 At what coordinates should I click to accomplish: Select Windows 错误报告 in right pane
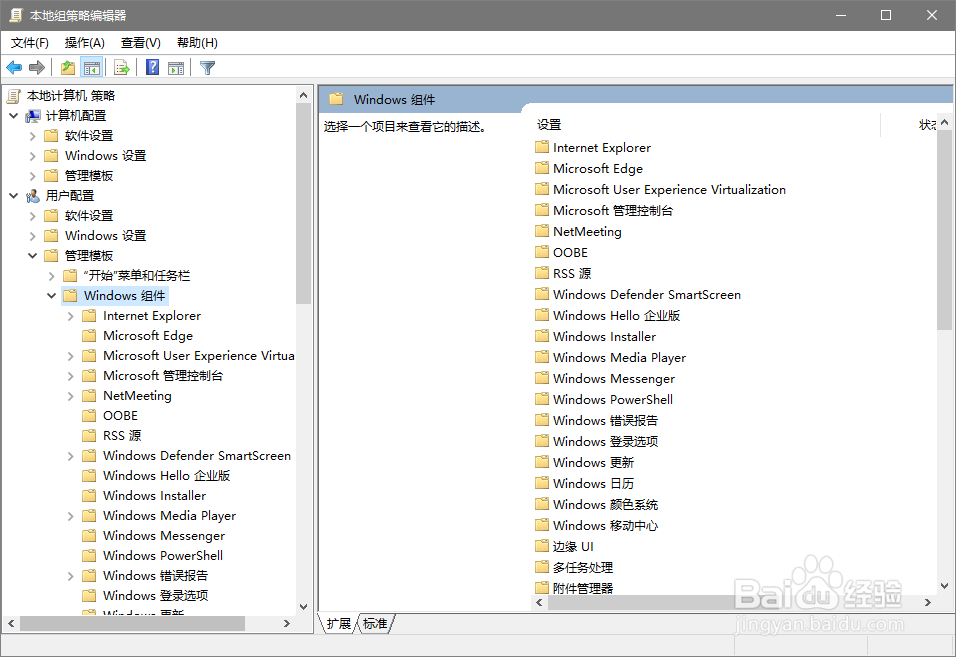[x=605, y=420]
